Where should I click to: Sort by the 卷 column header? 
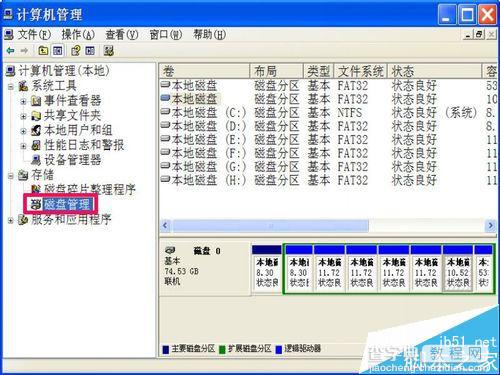point(205,71)
